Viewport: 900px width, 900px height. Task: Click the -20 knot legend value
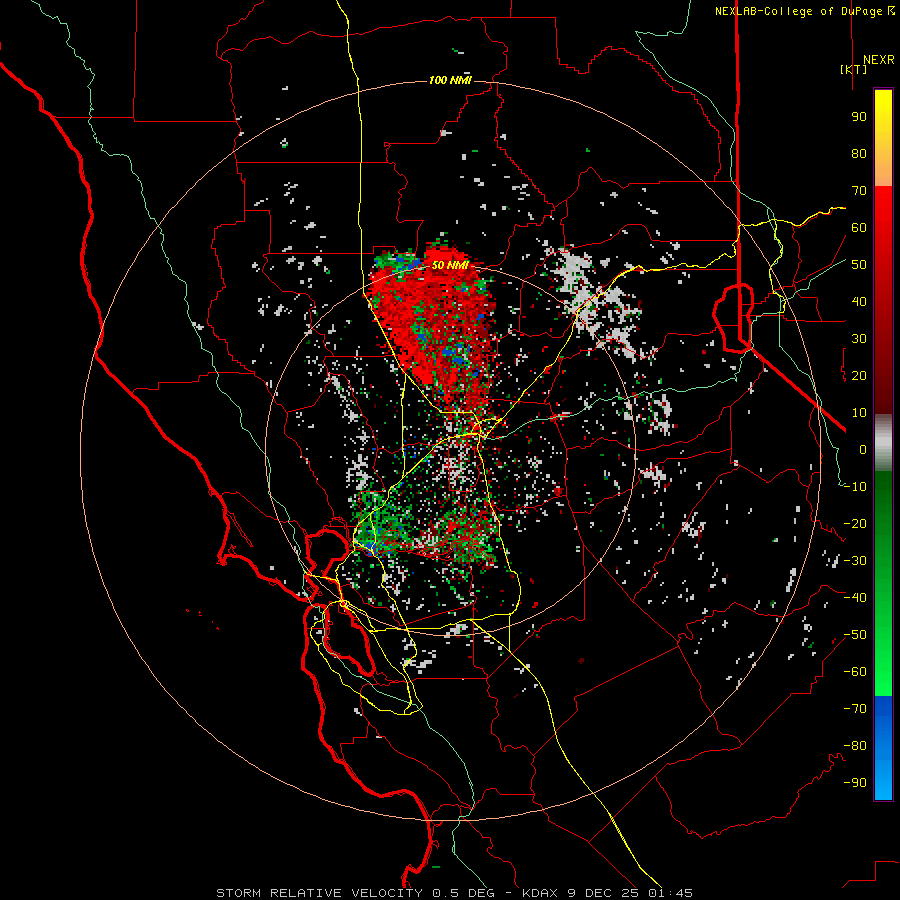point(855,524)
